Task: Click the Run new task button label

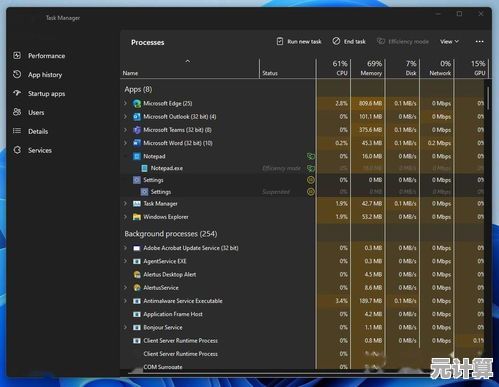Action: (304, 42)
